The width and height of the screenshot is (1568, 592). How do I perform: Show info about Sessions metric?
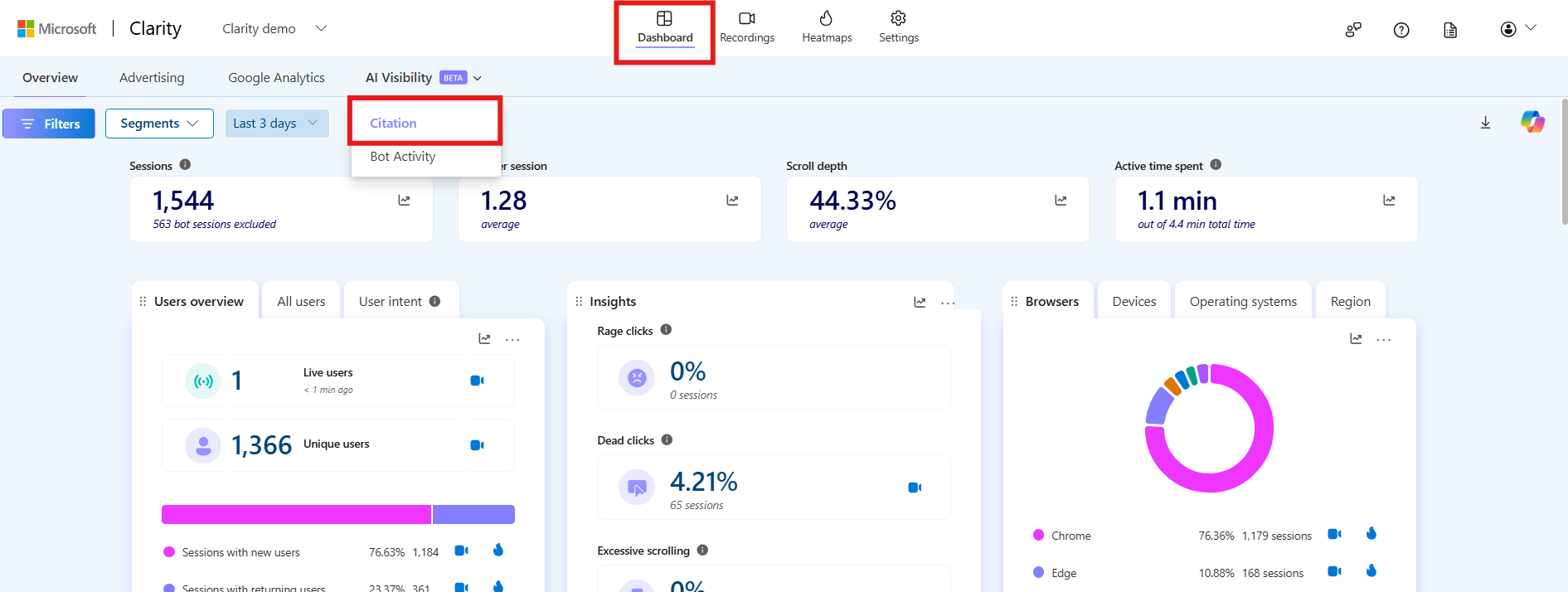185,165
